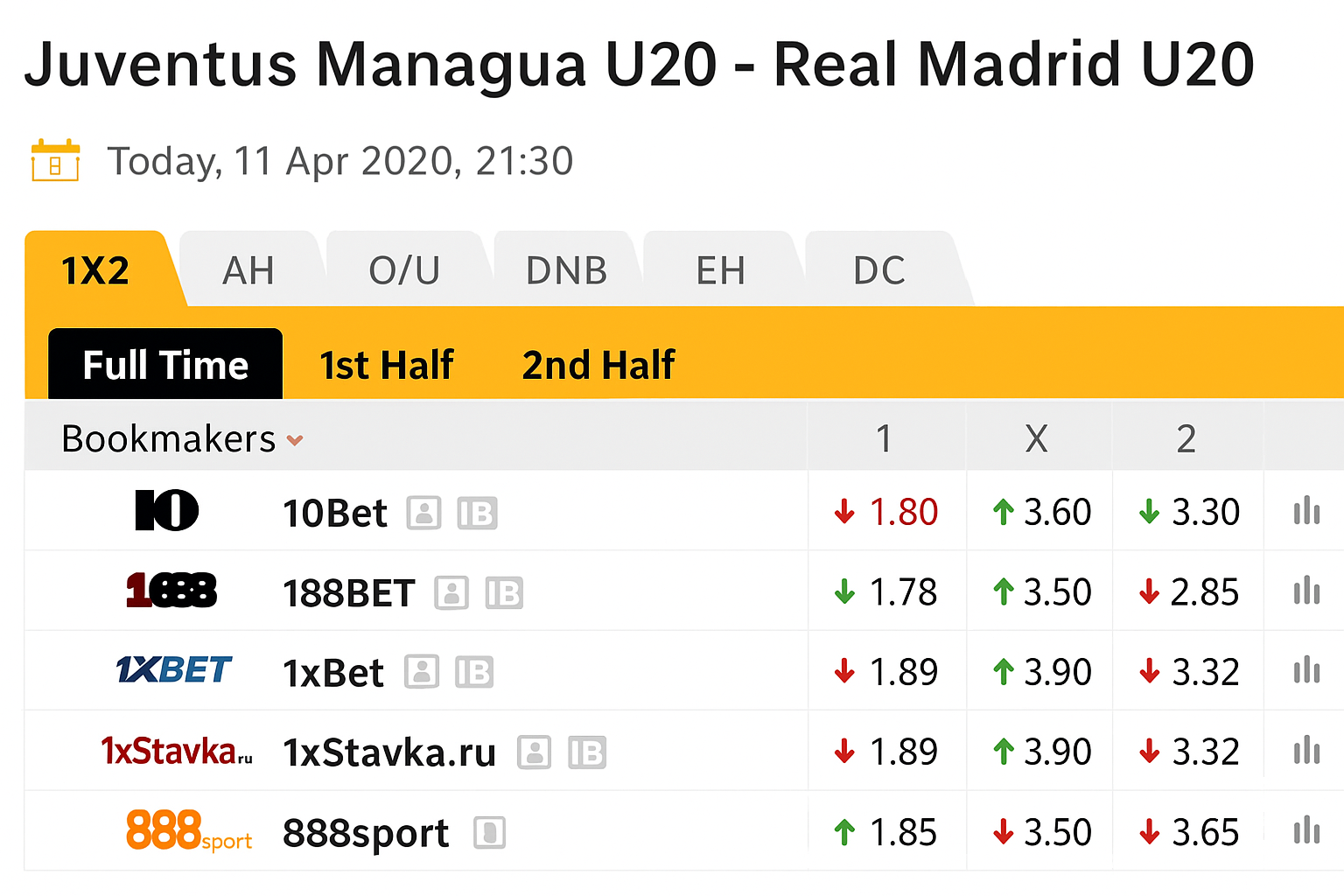
Task: Switch to 2nd Half odds
Action: [598, 366]
